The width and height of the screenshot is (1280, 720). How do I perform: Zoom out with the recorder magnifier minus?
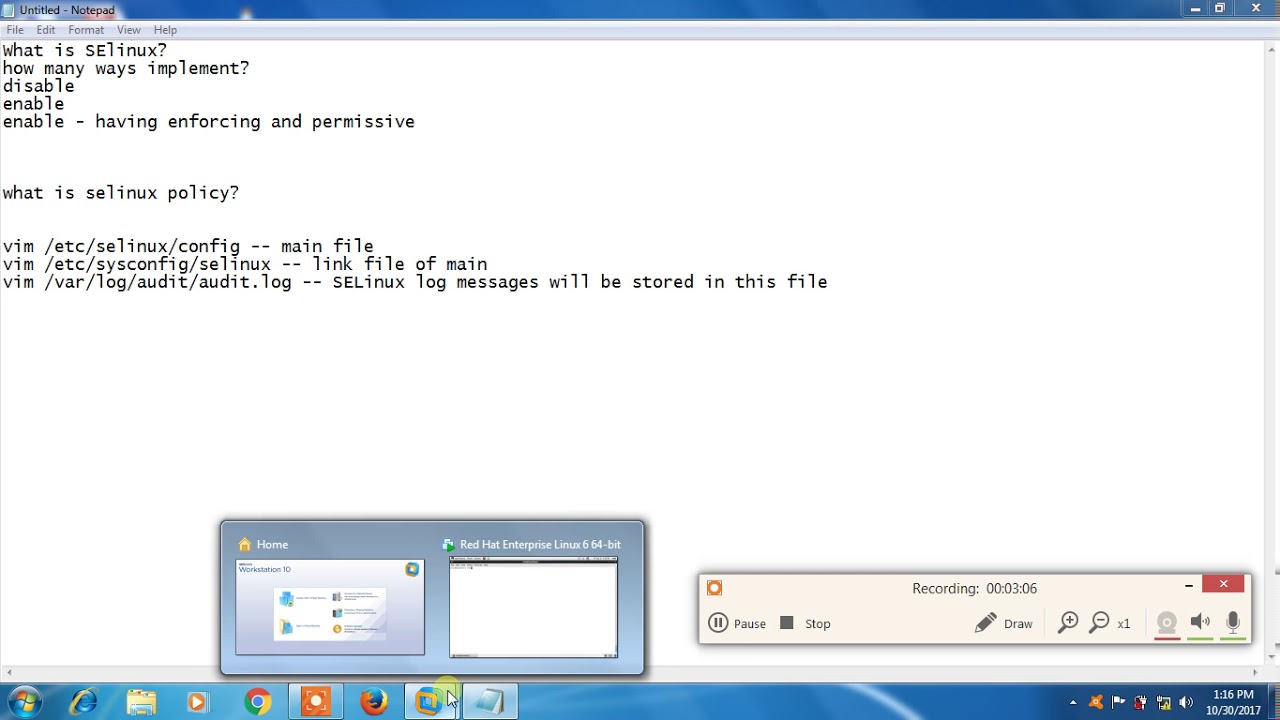tap(1099, 623)
